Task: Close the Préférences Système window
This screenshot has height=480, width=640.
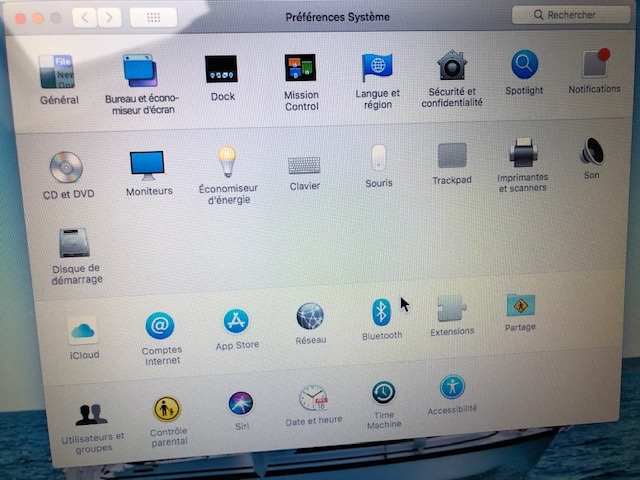Action: [x=20, y=18]
